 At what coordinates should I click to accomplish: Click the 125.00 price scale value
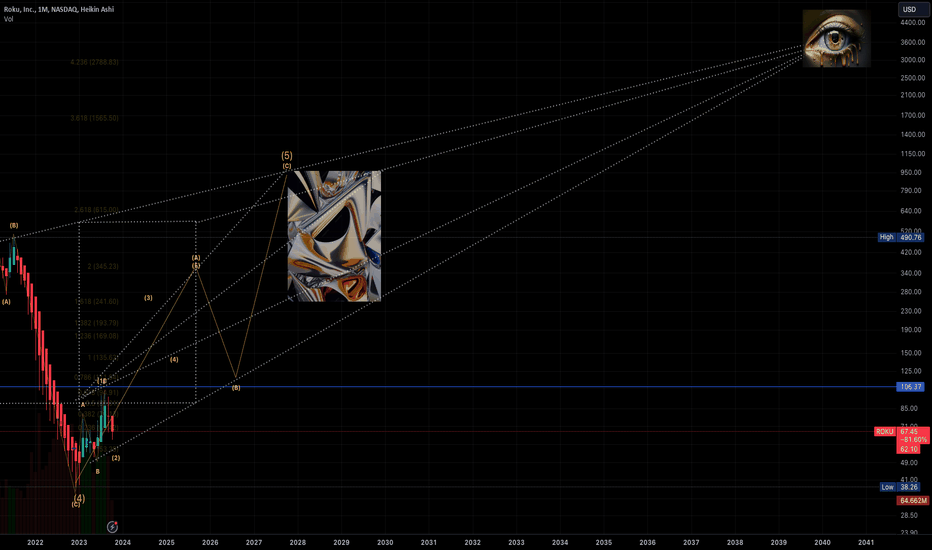913,371
